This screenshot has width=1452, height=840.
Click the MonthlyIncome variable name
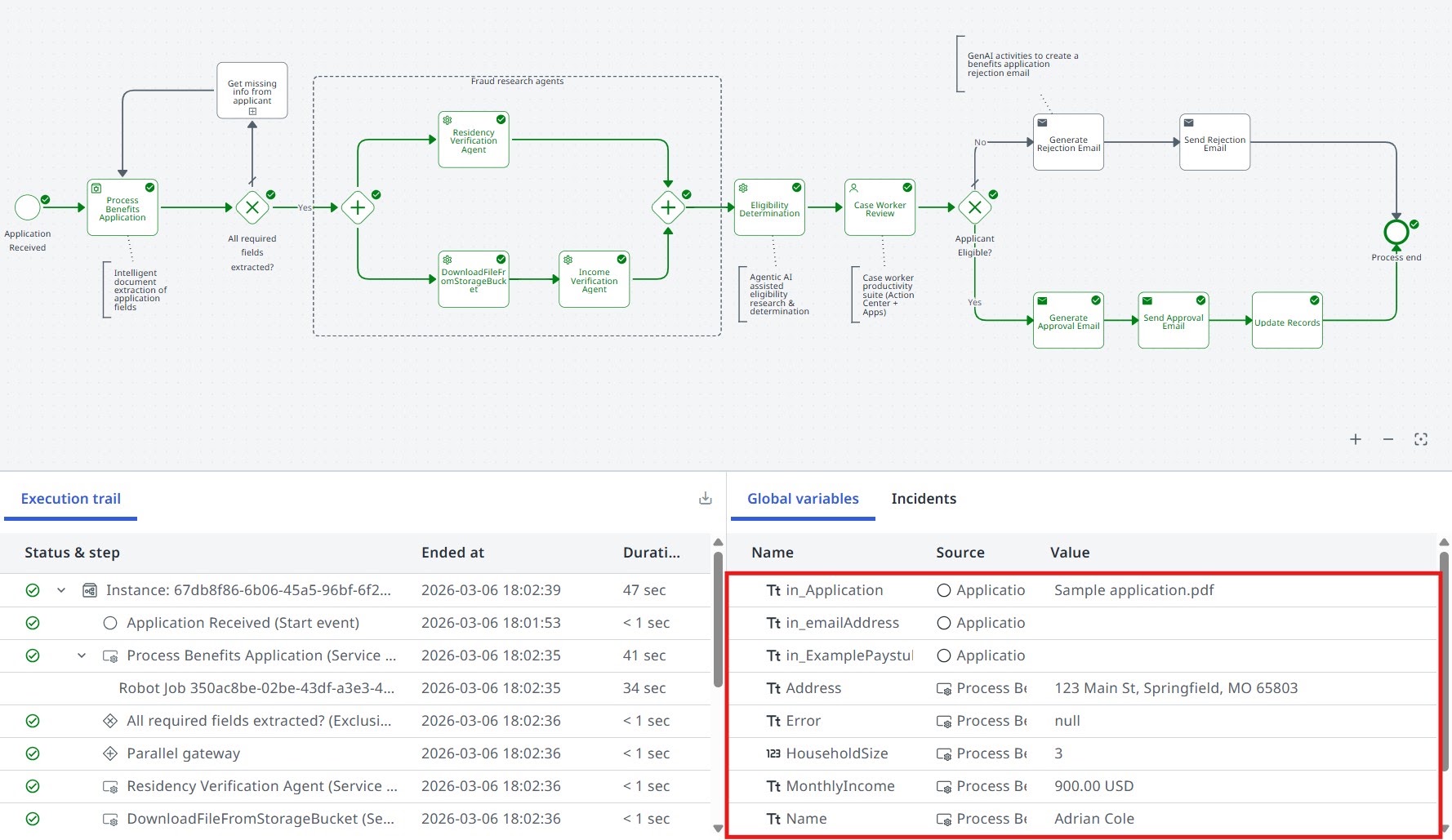pyautogui.click(x=840, y=786)
